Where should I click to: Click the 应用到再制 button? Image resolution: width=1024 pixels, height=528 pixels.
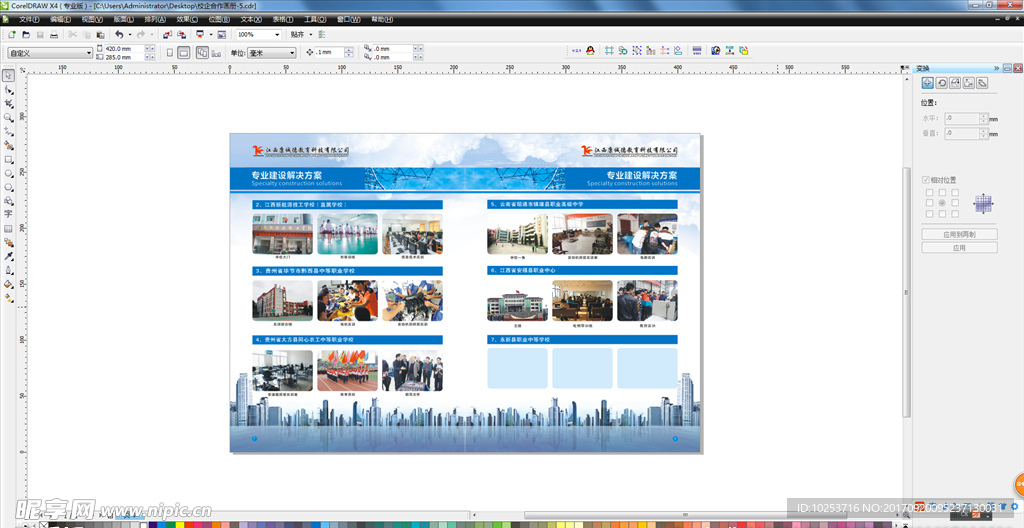959,234
